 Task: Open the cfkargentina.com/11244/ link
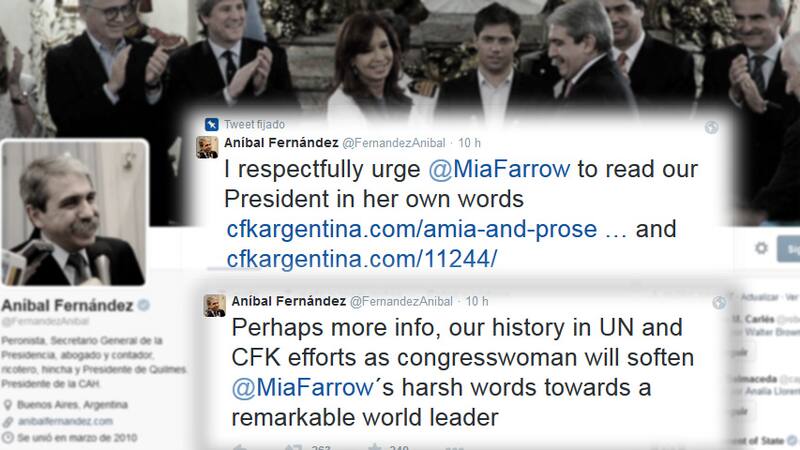[362, 259]
